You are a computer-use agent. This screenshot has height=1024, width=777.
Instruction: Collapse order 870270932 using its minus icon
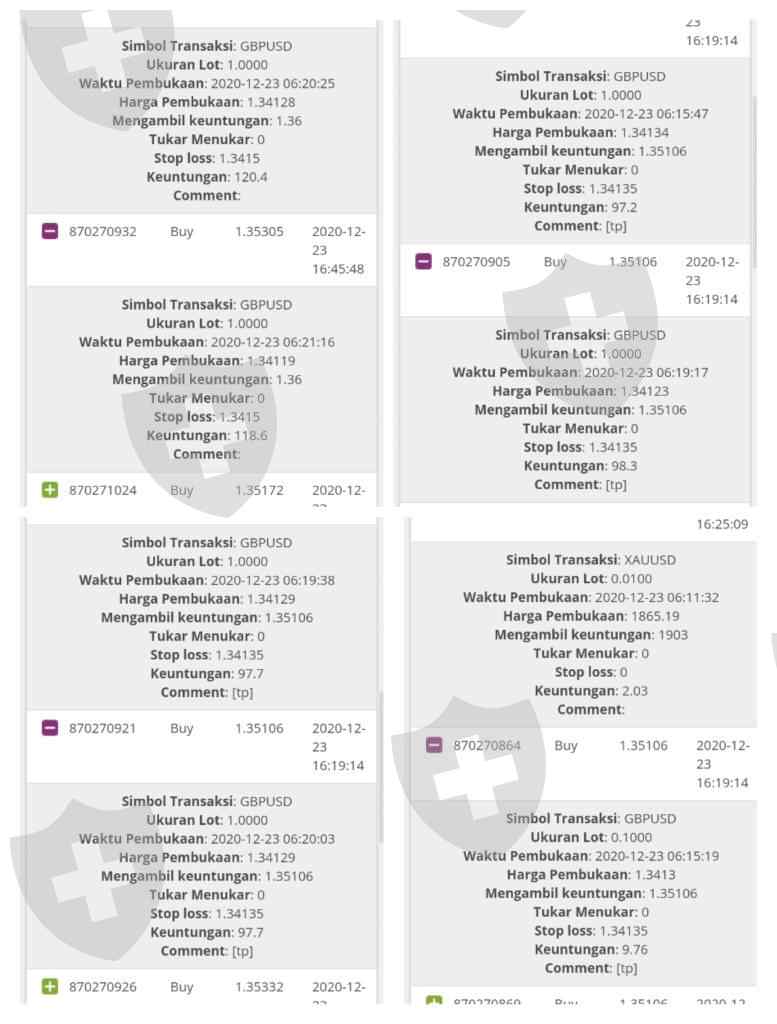[x=50, y=231]
